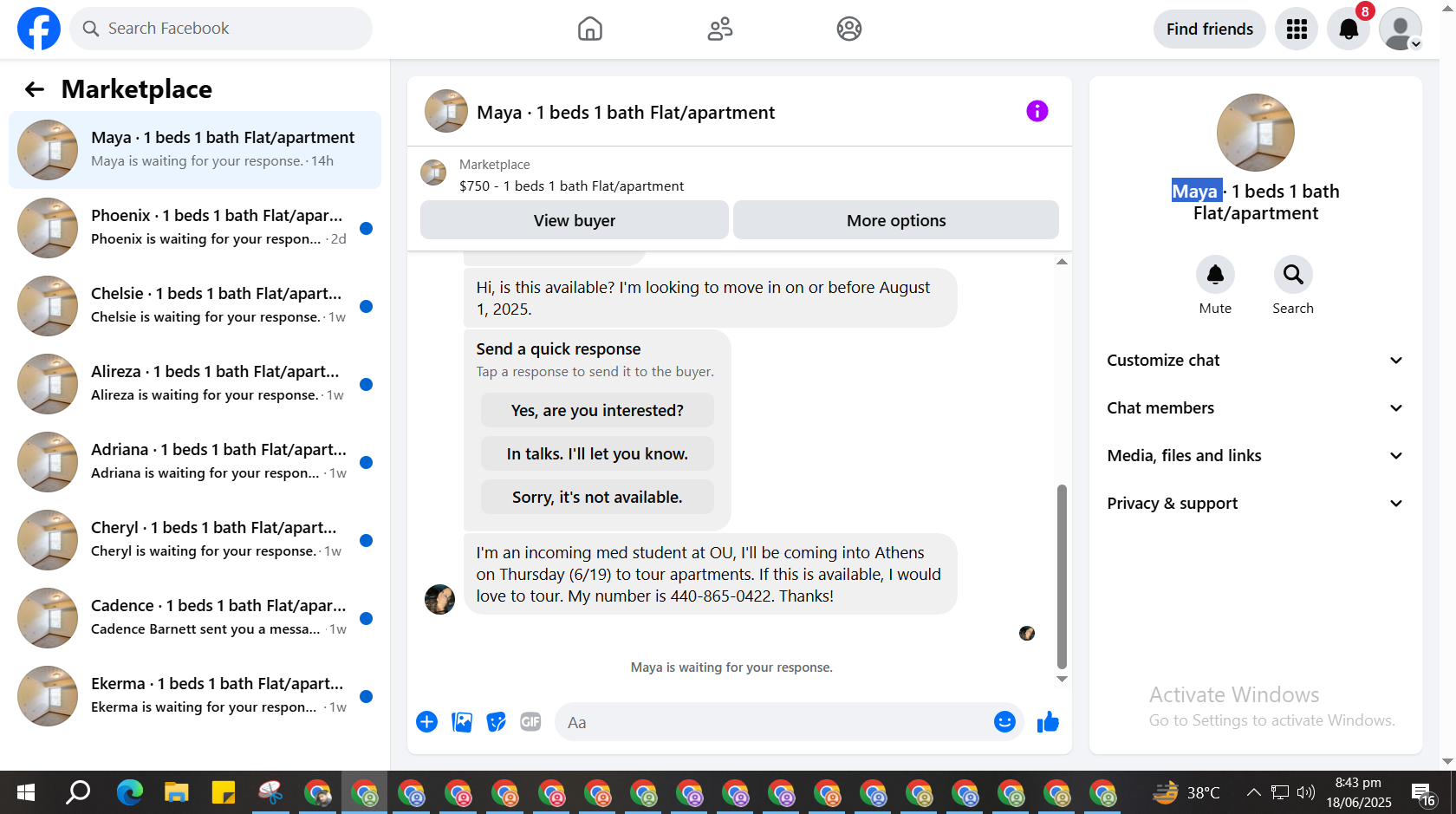
Task: Open the Windows notification center
Action: click(x=1423, y=793)
